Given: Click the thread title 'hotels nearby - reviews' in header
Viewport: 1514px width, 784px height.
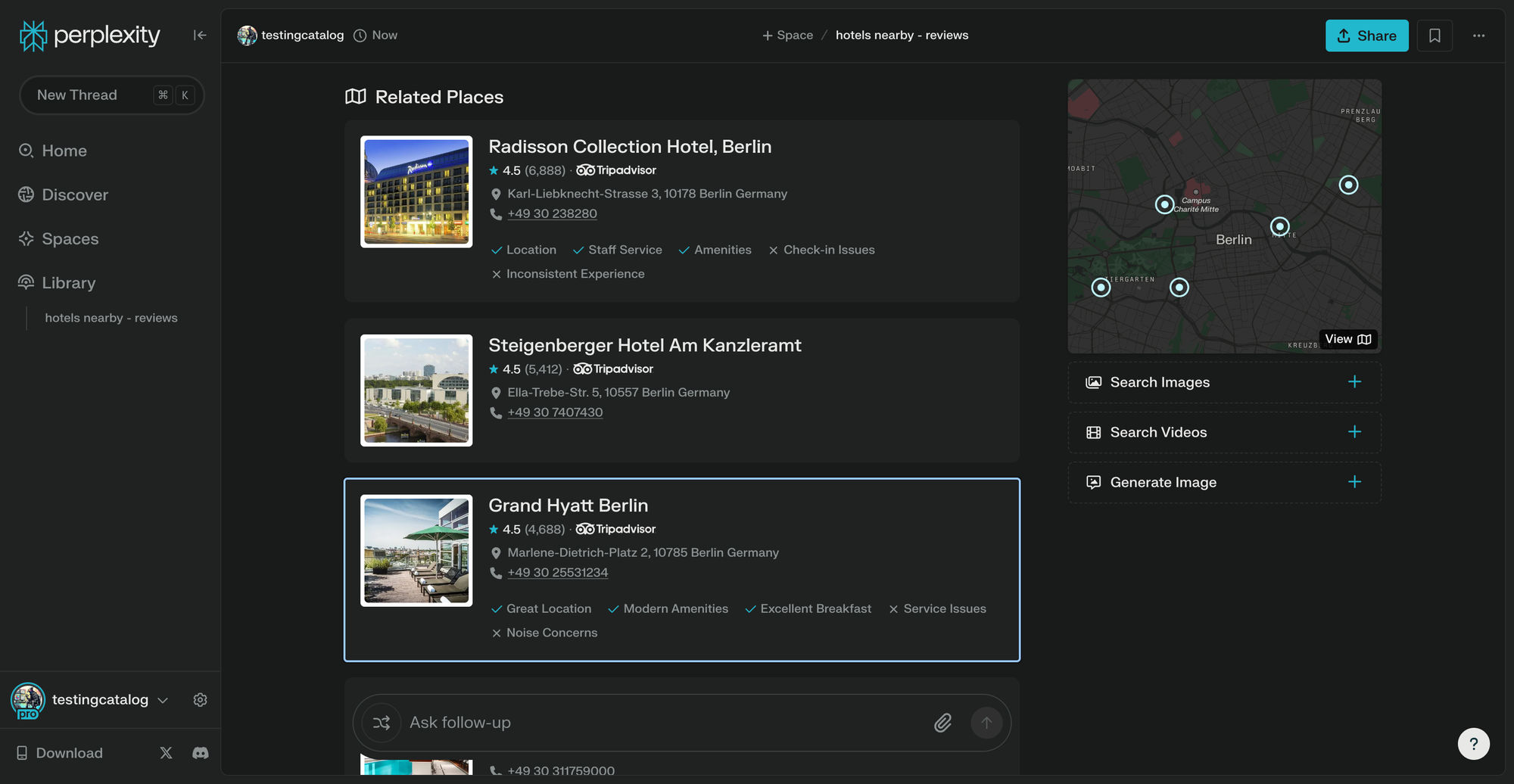Looking at the screenshot, I should pyautogui.click(x=902, y=36).
